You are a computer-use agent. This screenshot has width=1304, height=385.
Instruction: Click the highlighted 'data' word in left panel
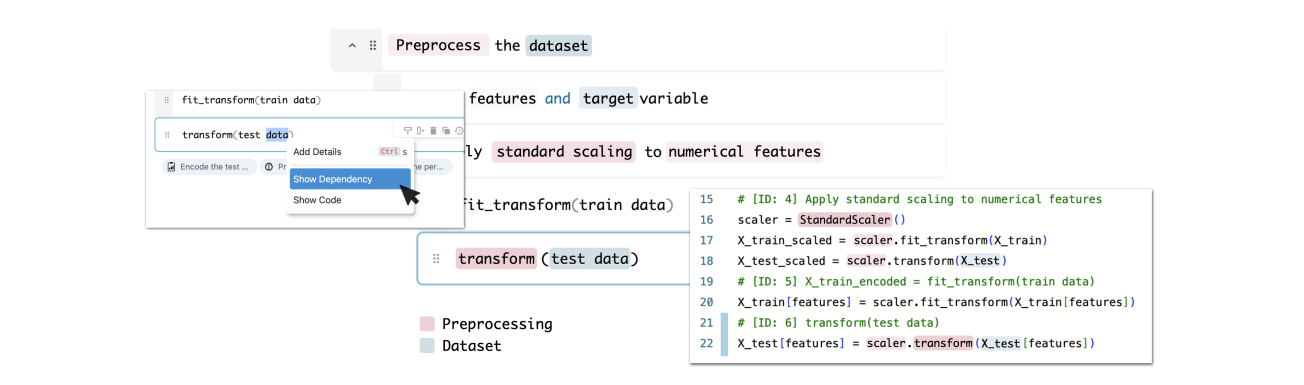click(277, 135)
